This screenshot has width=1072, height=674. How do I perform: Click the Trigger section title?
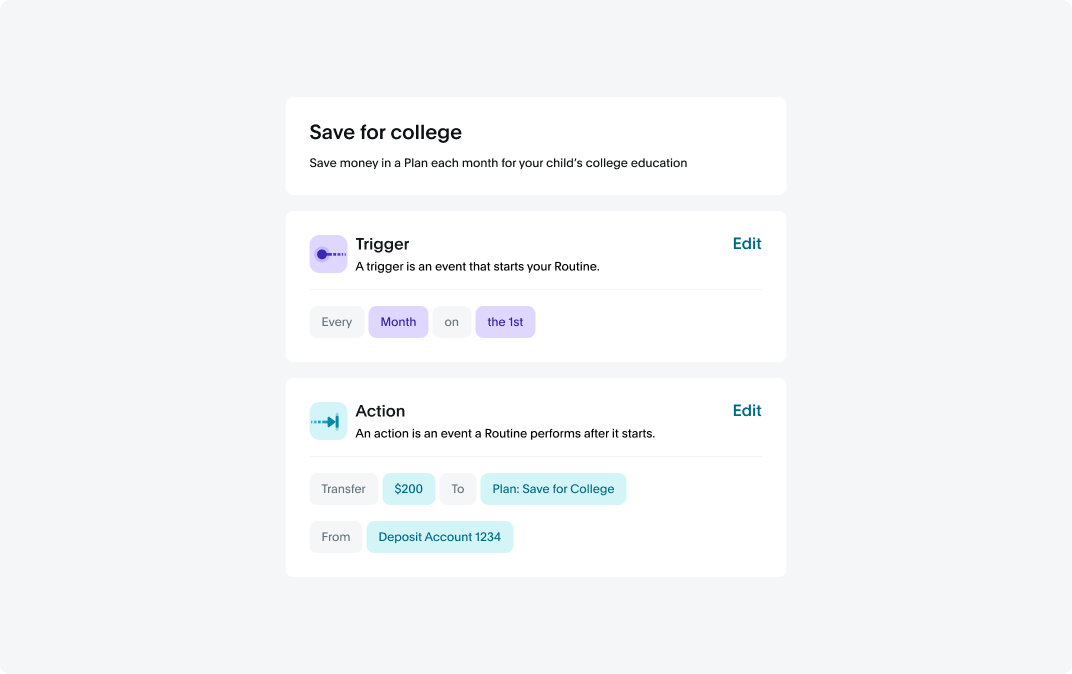[x=382, y=244]
